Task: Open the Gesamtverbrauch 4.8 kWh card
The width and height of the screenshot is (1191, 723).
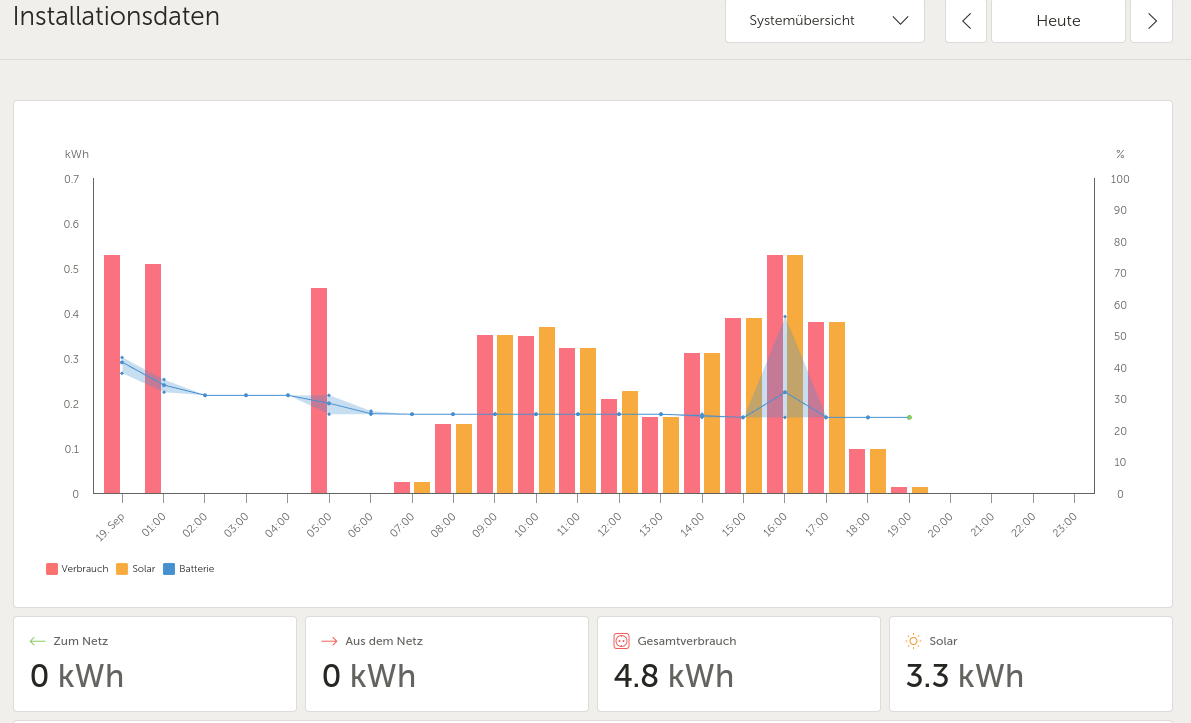Action: [738, 663]
